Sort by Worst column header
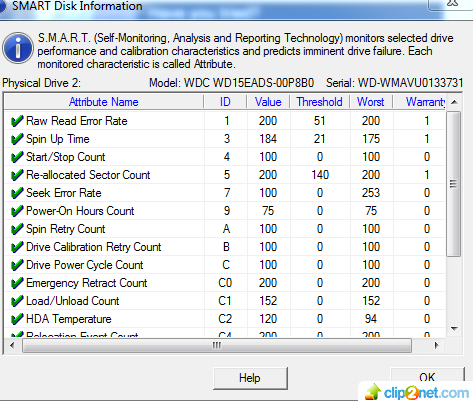Screen dimensions: 473x403 [x=371, y=102]
